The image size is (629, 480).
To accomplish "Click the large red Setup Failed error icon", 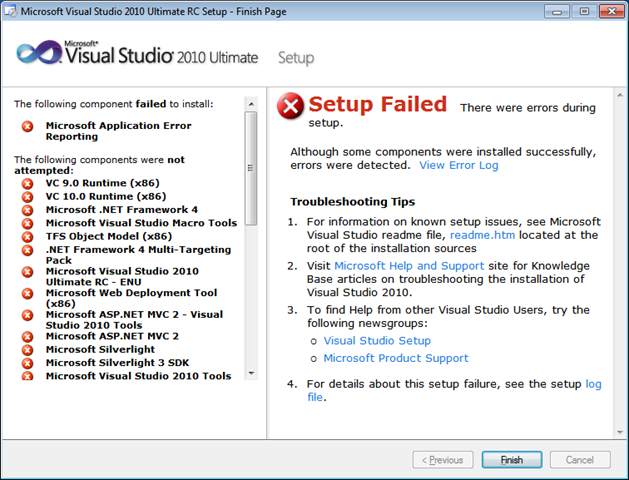I will point(291,106).
